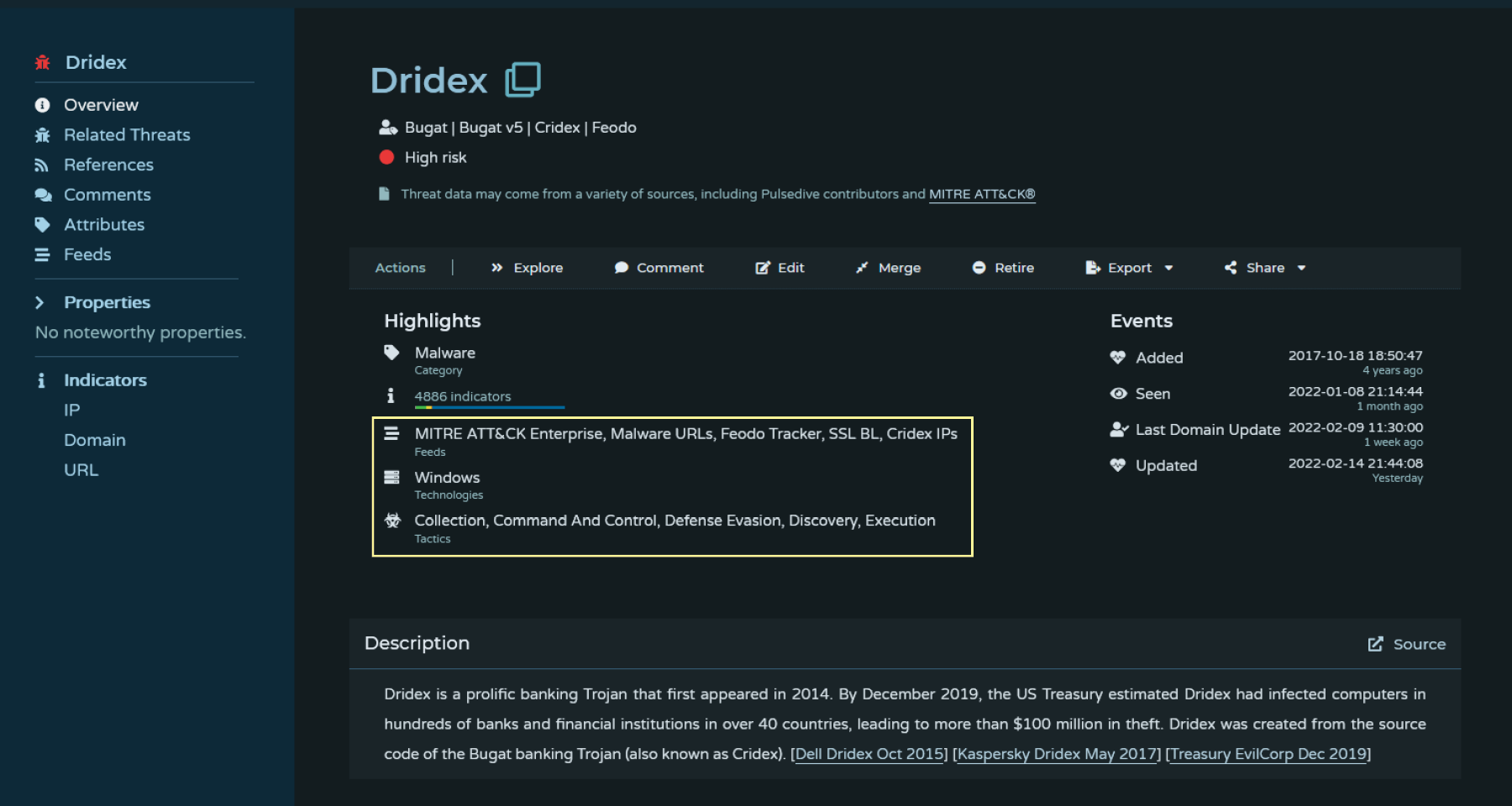
Task: Click the document icon before threat data note
Action: tap(384, 194)
